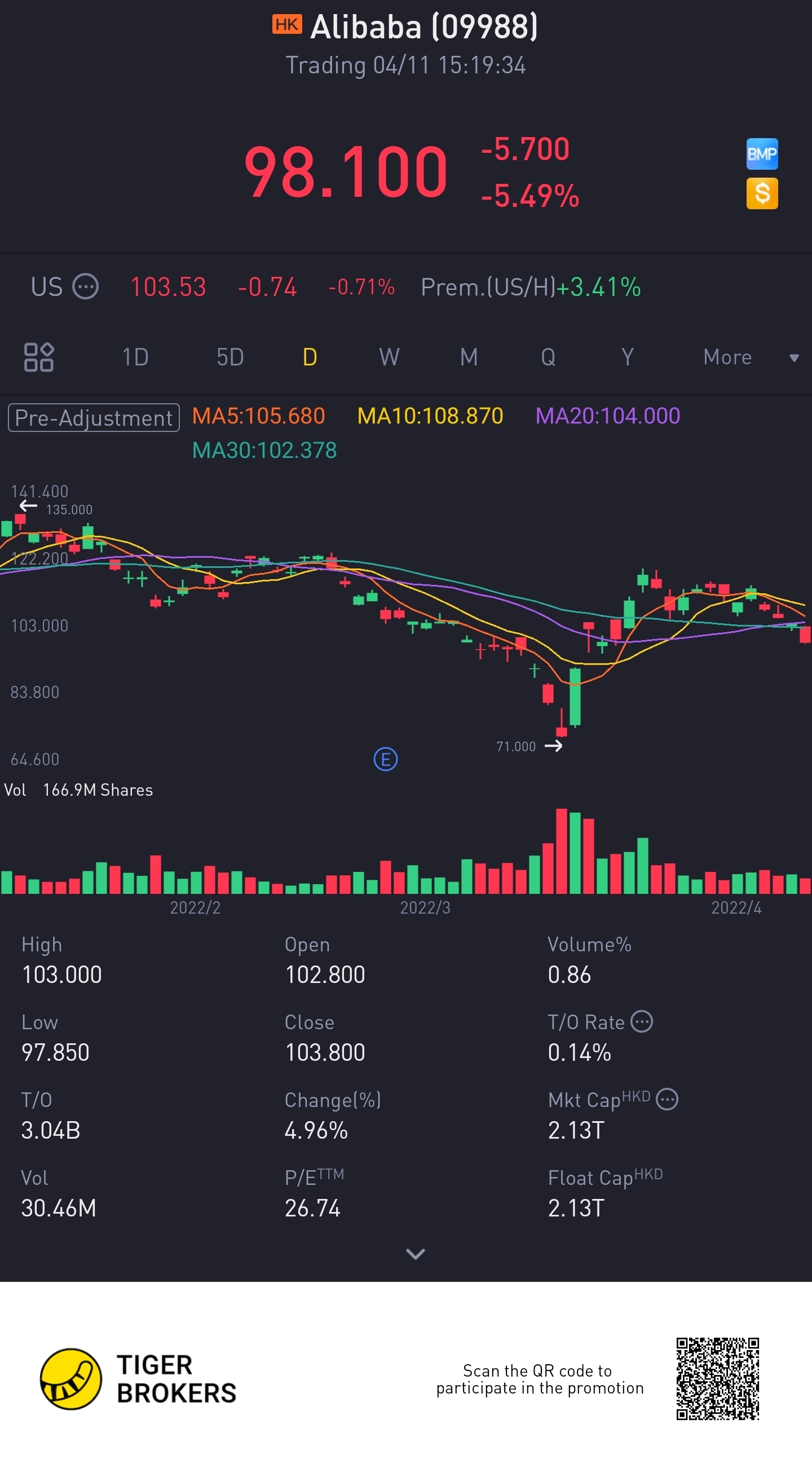Tap the promotion QR code
Viewport: 812px width, 1477px height.
(x=717, y=1379)
